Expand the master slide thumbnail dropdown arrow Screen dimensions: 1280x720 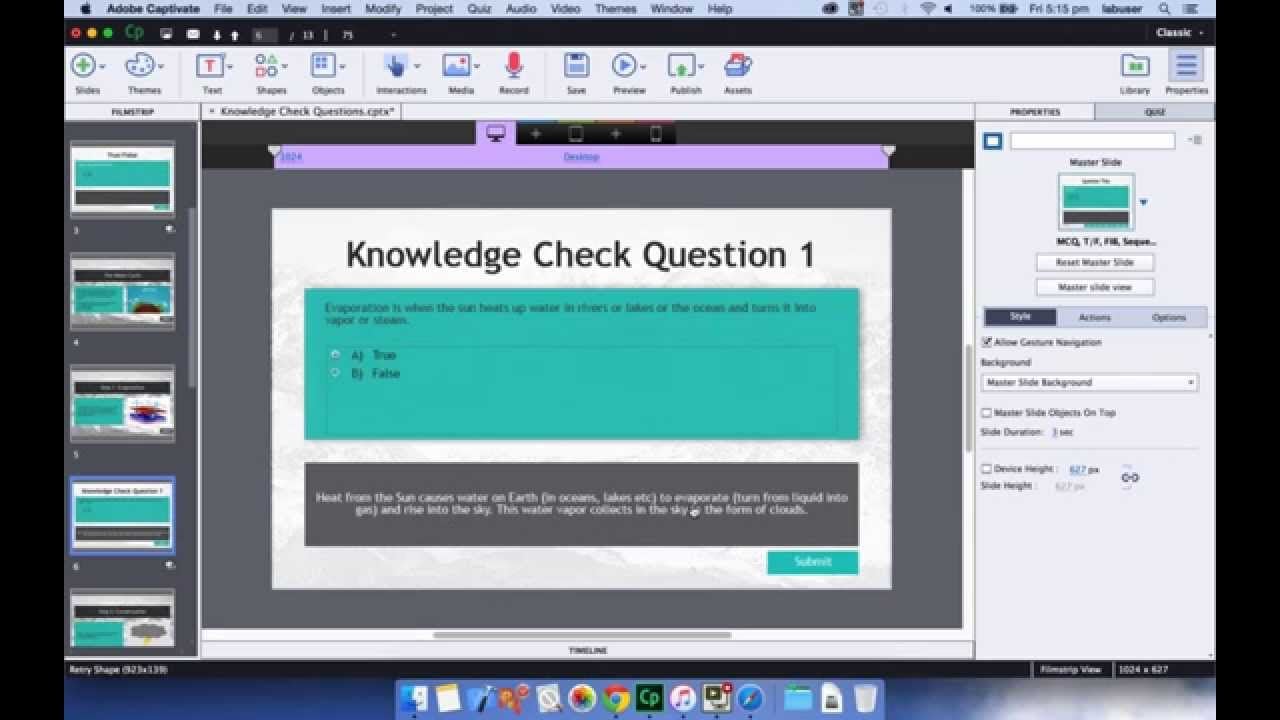(x=1143, y=202)
